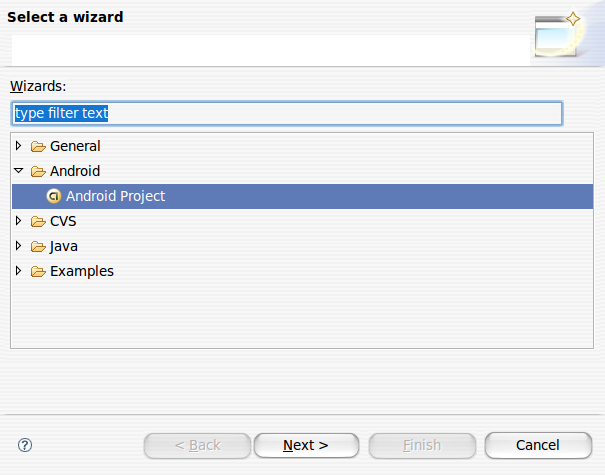The width and height of the screenshot is (605, 475).
Task: Collapse the Android category arrow
Action: (x=19, y=170)
